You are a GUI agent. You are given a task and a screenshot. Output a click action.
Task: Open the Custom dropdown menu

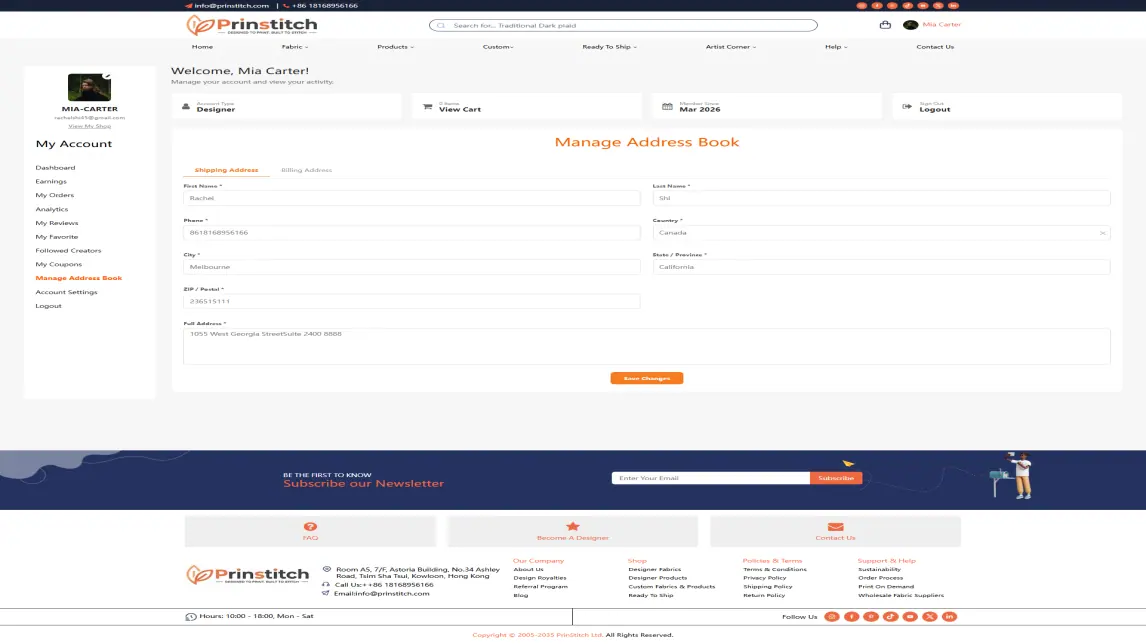[498, 47]
